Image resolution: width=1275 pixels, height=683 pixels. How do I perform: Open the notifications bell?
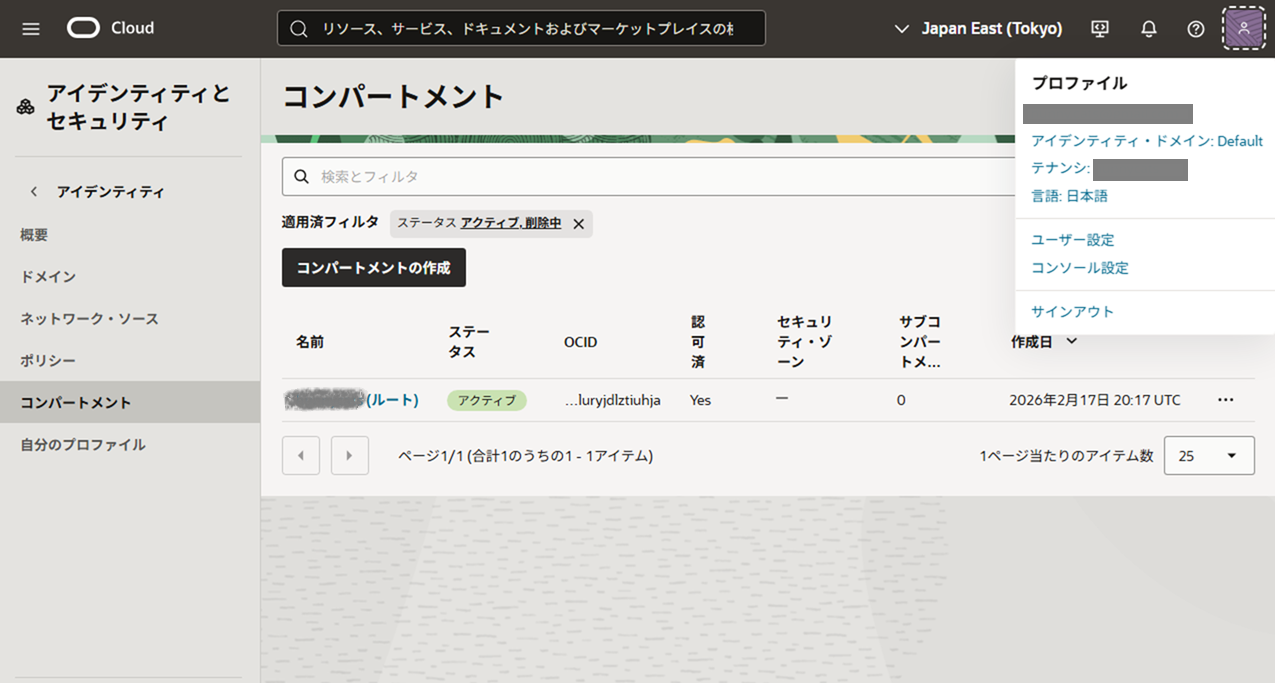(1148, 29)
